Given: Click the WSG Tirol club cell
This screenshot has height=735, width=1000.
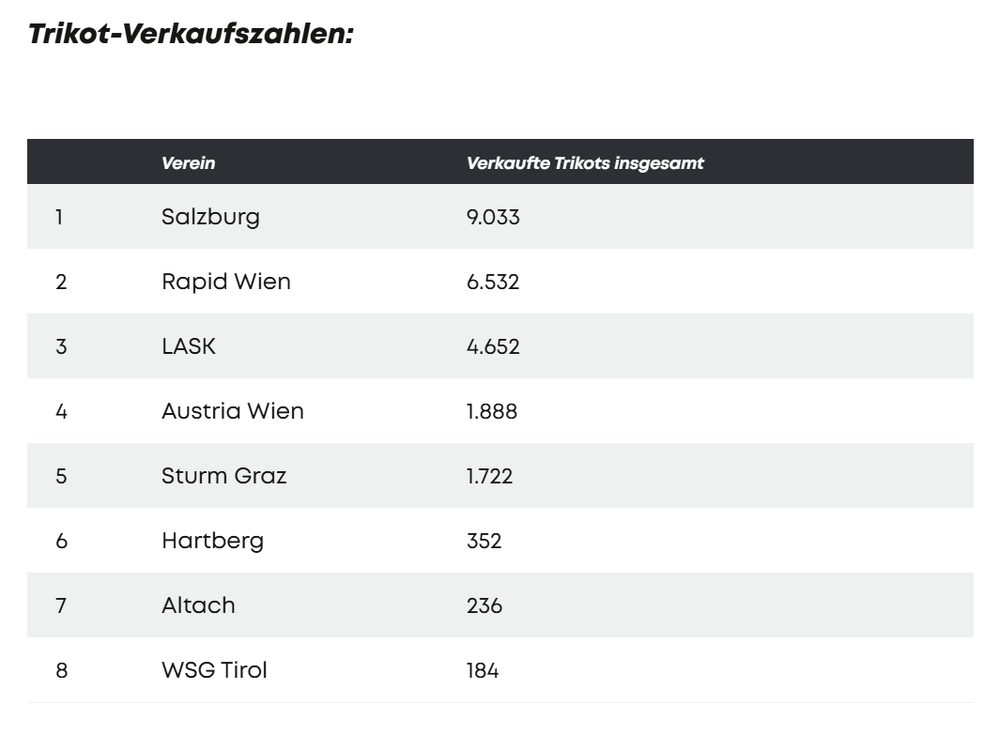Looking at the screenshot, I should pyautogui.click(x=214, y=670).
